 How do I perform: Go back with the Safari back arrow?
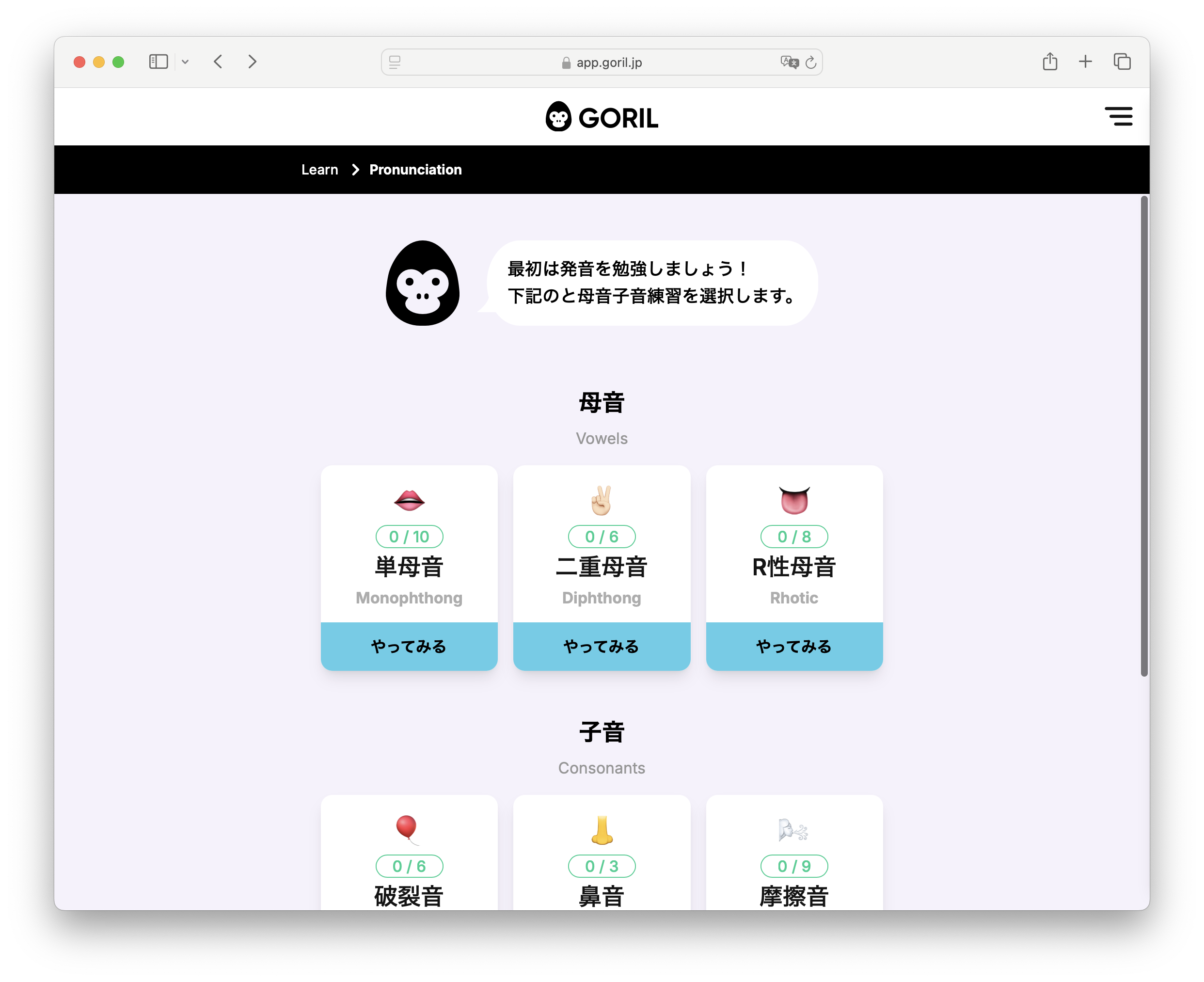click(218, 62)
